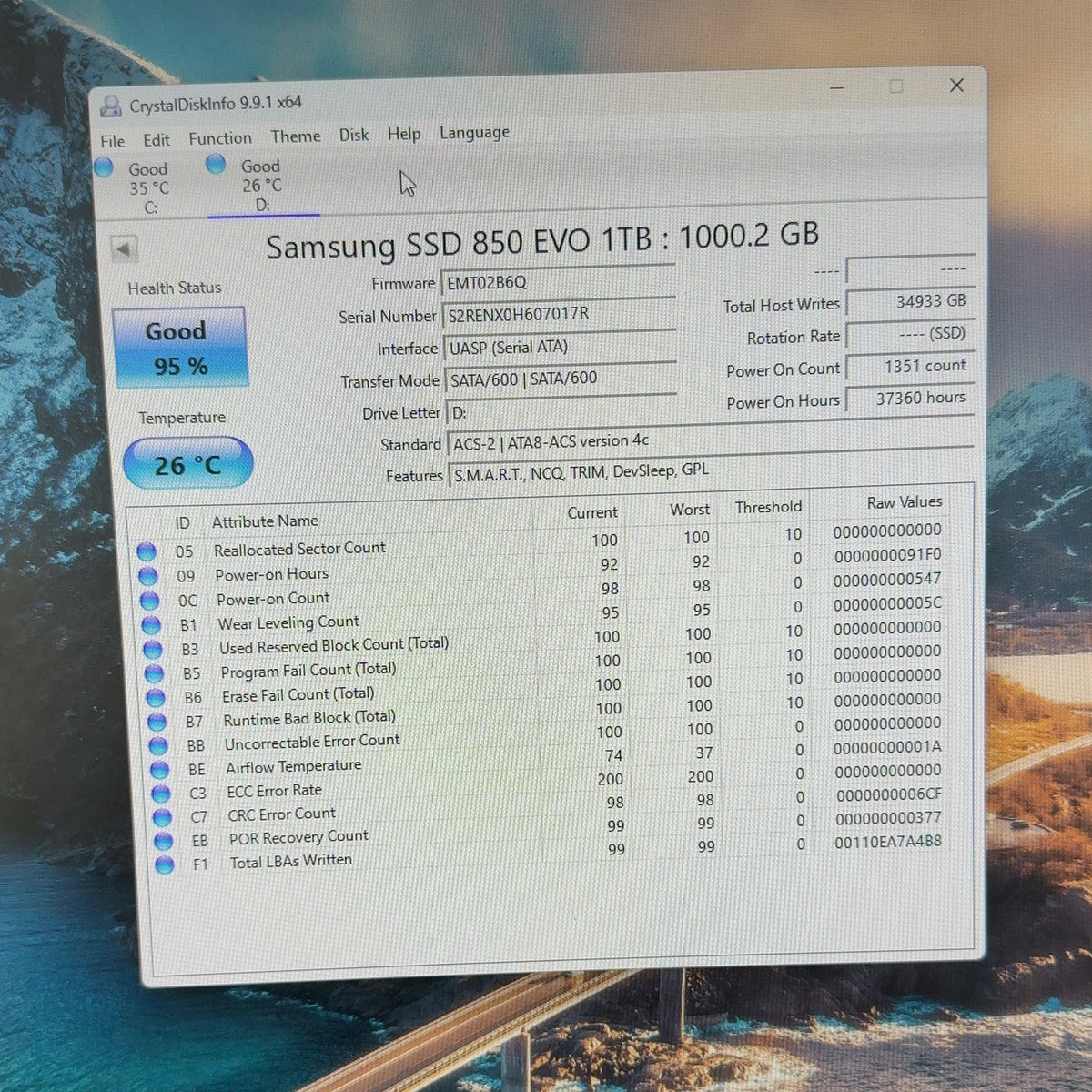Click the Threshold column header
The height and width of the screenshot is (1092, 1092).
[x=769, y=507]
